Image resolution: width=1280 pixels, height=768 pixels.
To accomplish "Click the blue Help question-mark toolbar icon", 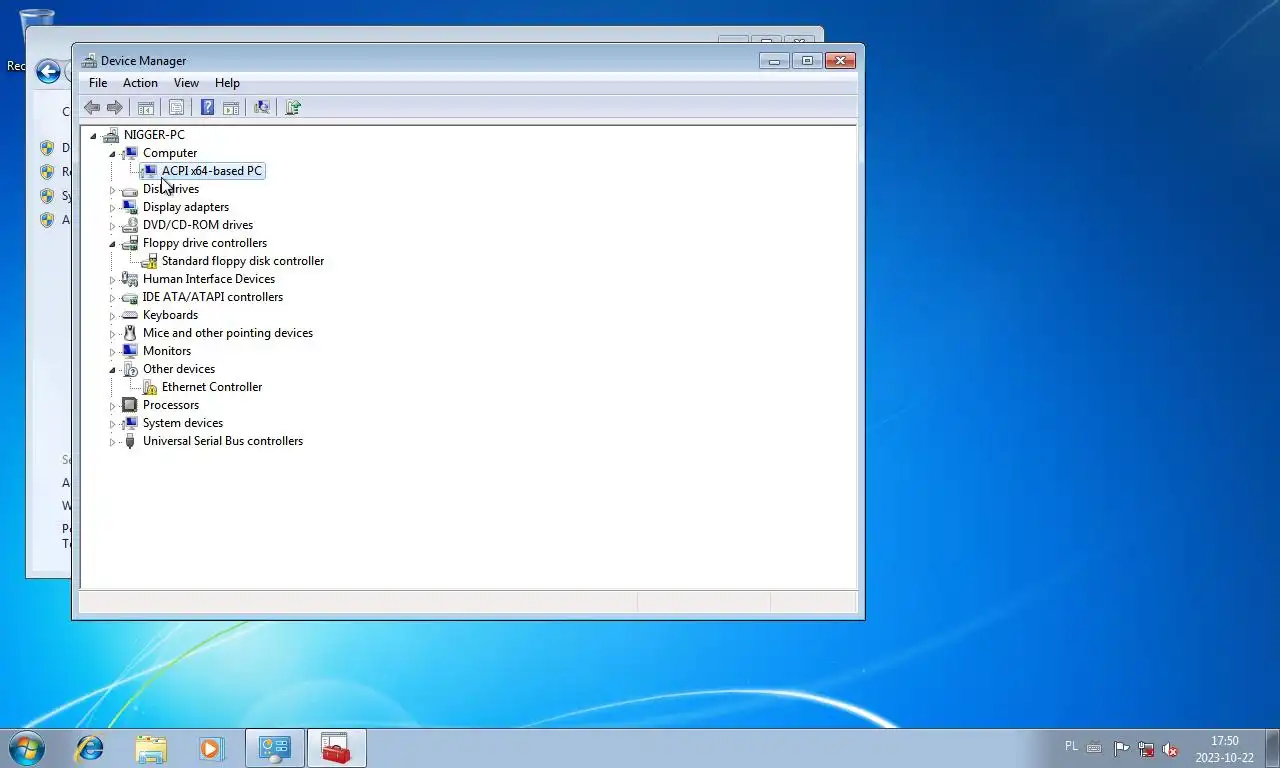I will tap(207, 107).
